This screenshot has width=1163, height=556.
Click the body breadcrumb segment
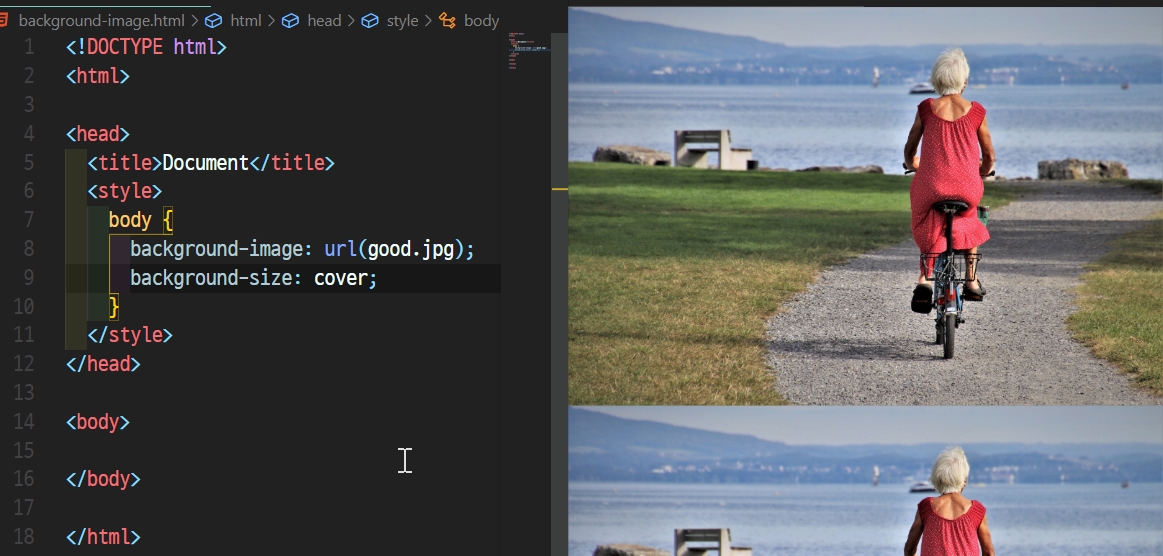[481, 21]
